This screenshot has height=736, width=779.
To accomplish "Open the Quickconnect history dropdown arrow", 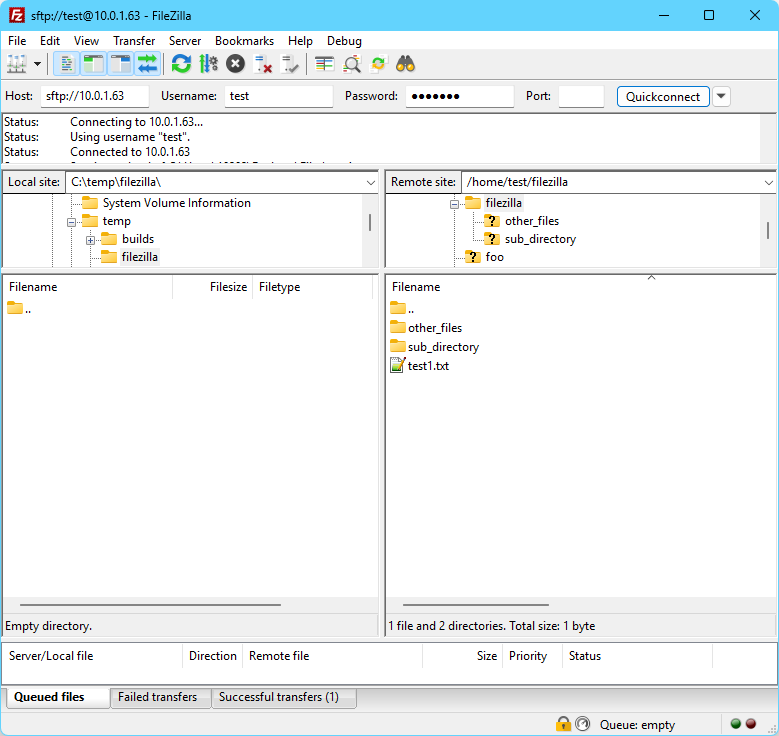I will coord(721,96).
